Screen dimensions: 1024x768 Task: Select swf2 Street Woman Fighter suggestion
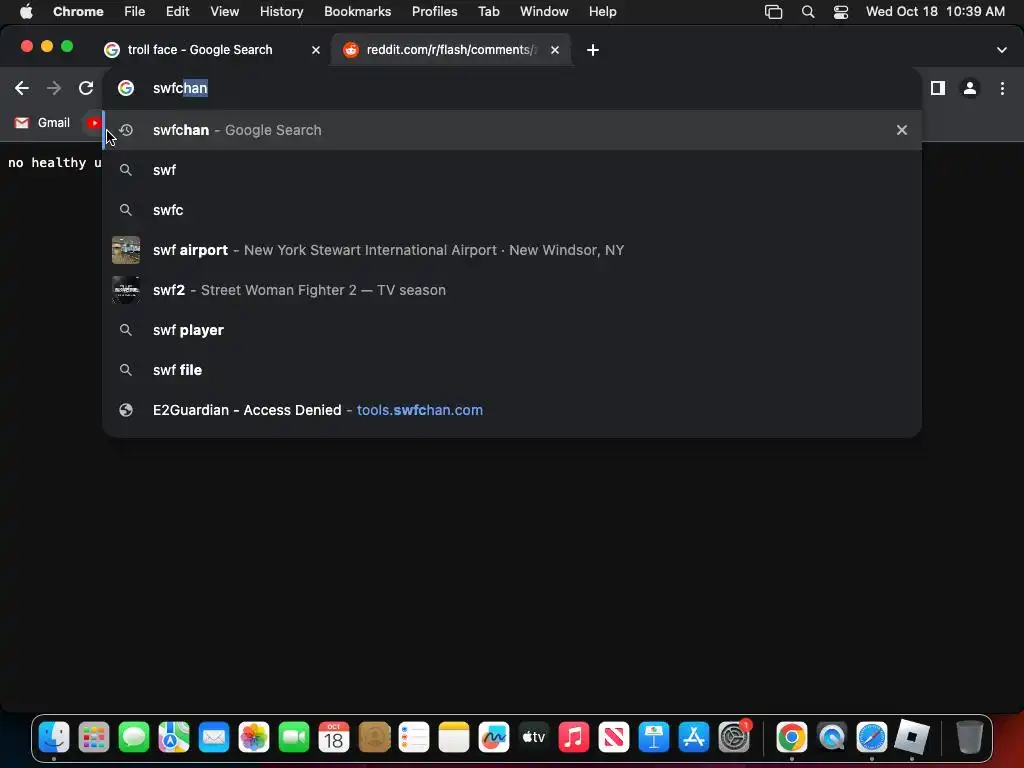[512, 290]
